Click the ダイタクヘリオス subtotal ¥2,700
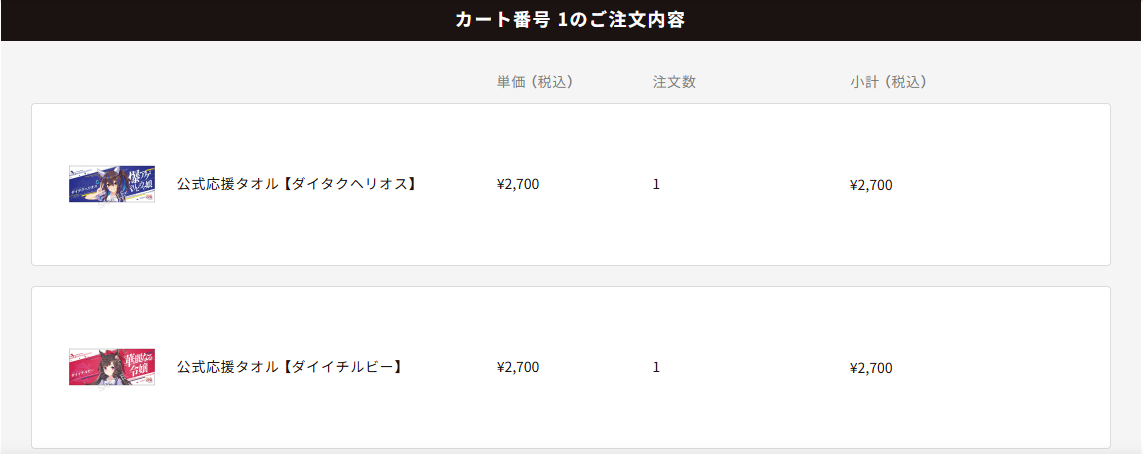 [x=870, y=184]
